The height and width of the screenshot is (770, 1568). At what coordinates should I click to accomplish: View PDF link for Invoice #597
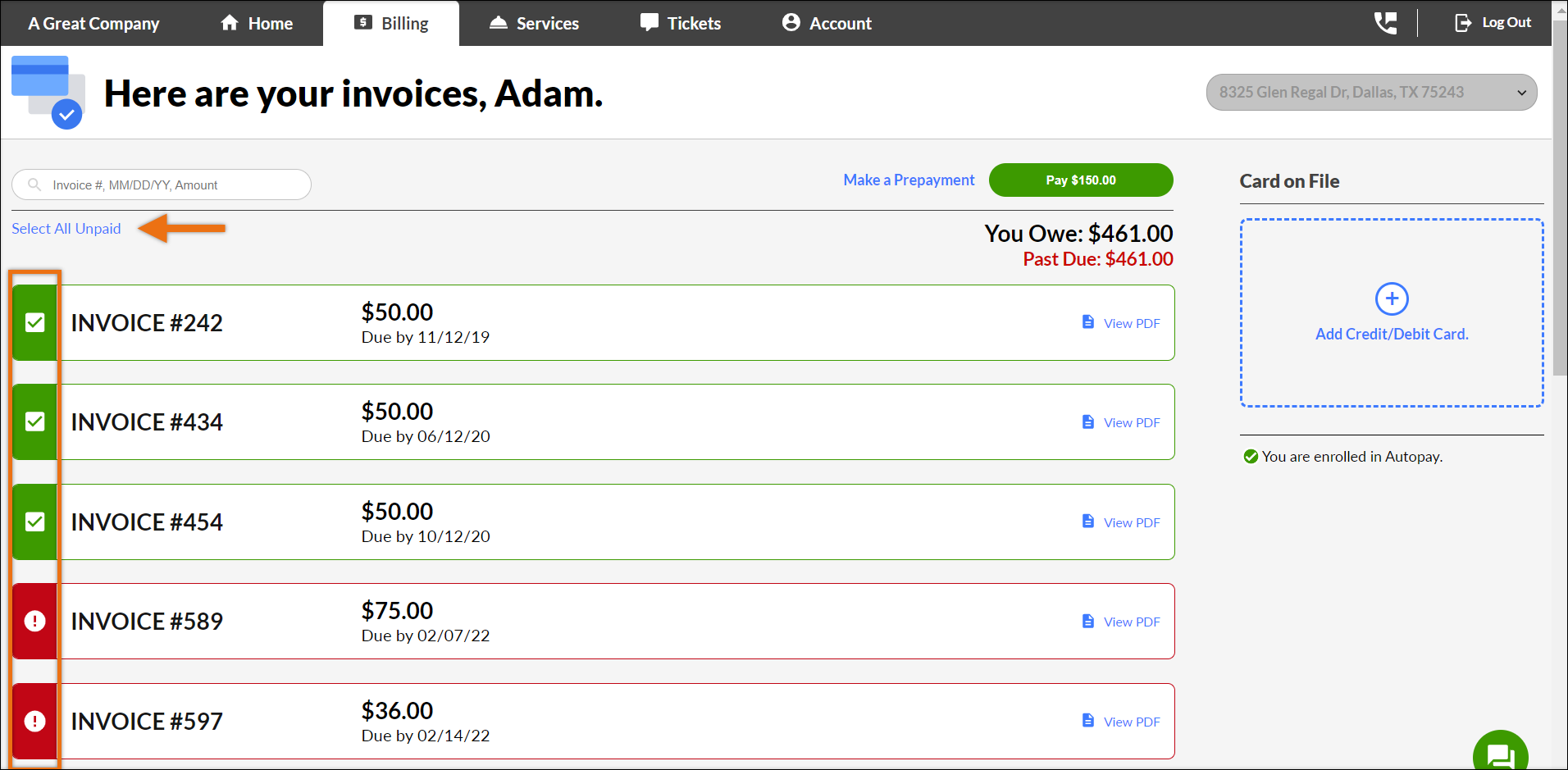(1132, 722)
